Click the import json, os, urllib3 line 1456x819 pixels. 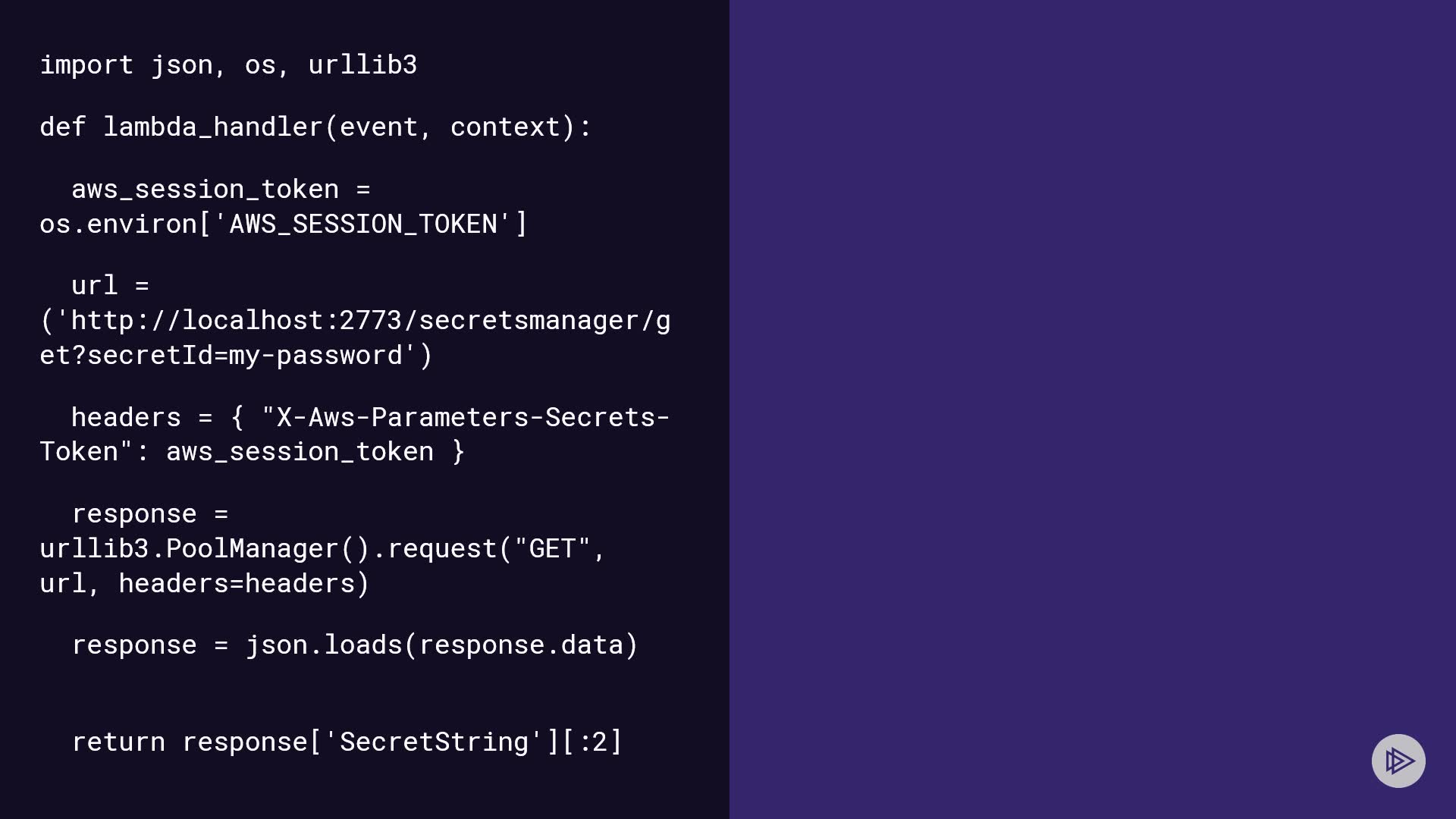(228, 65)
